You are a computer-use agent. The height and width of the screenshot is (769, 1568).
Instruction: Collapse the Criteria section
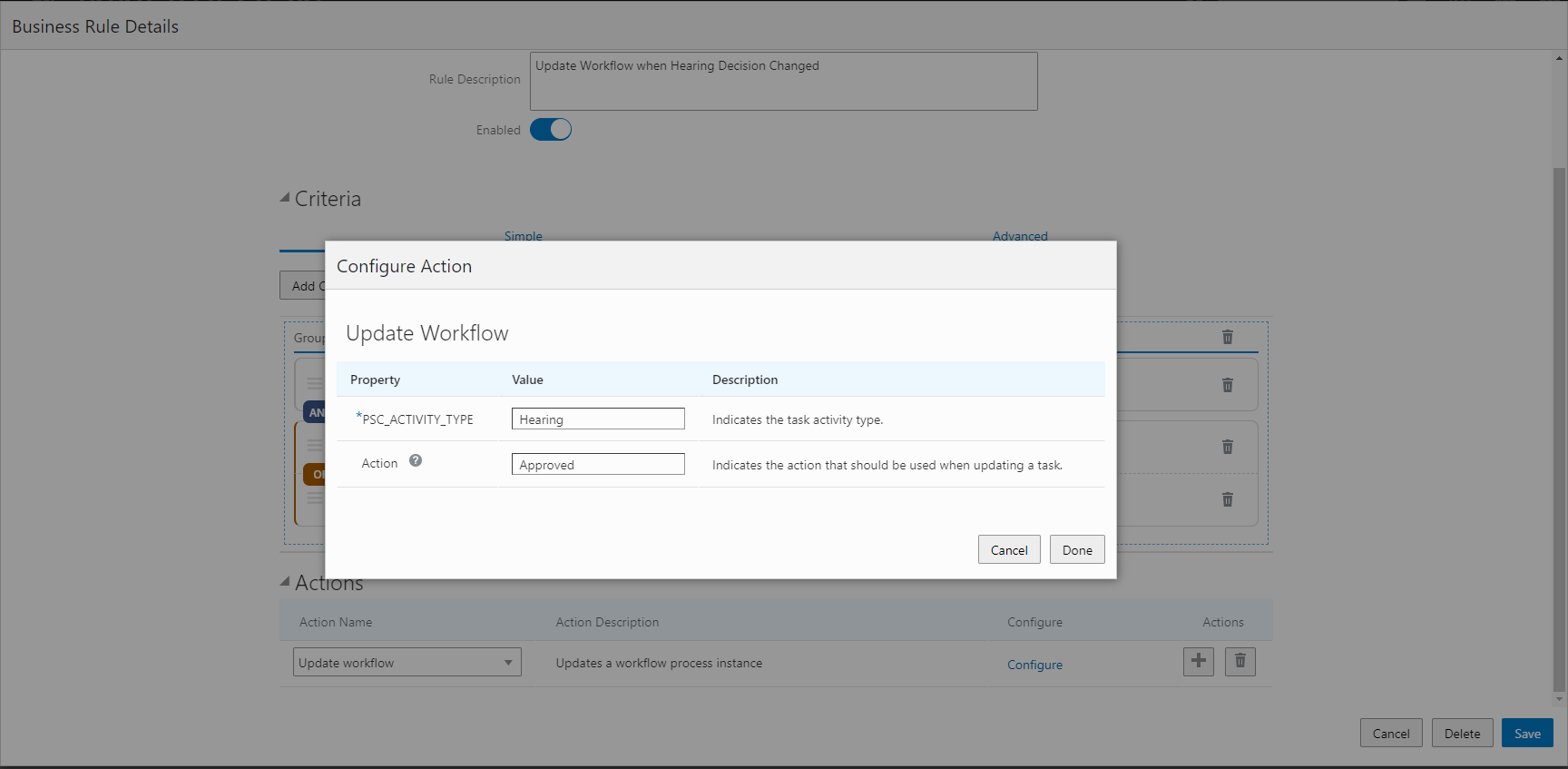[285, 198]
